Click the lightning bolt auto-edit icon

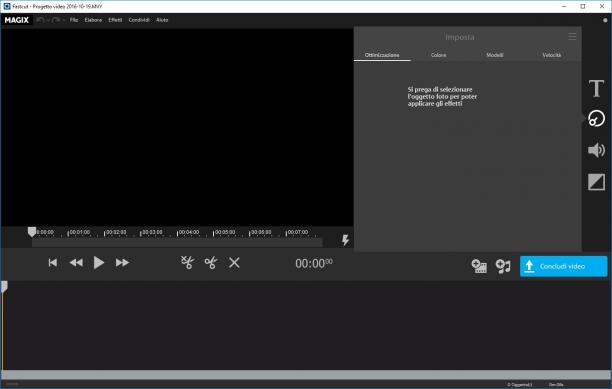coord(345,240)
